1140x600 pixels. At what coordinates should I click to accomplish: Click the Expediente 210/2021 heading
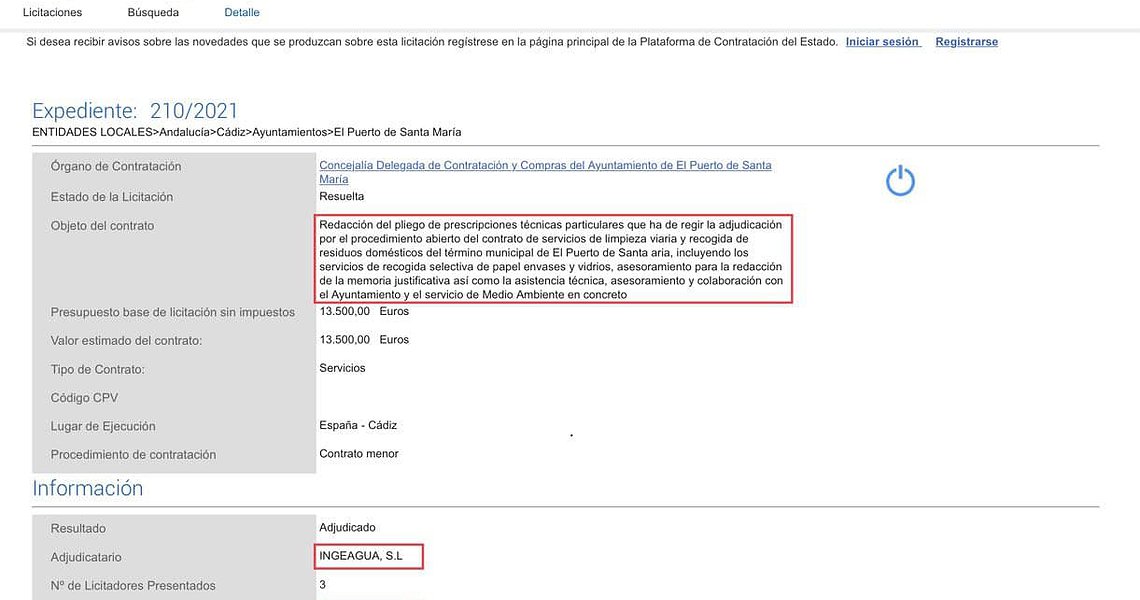[x=135, y=111]
